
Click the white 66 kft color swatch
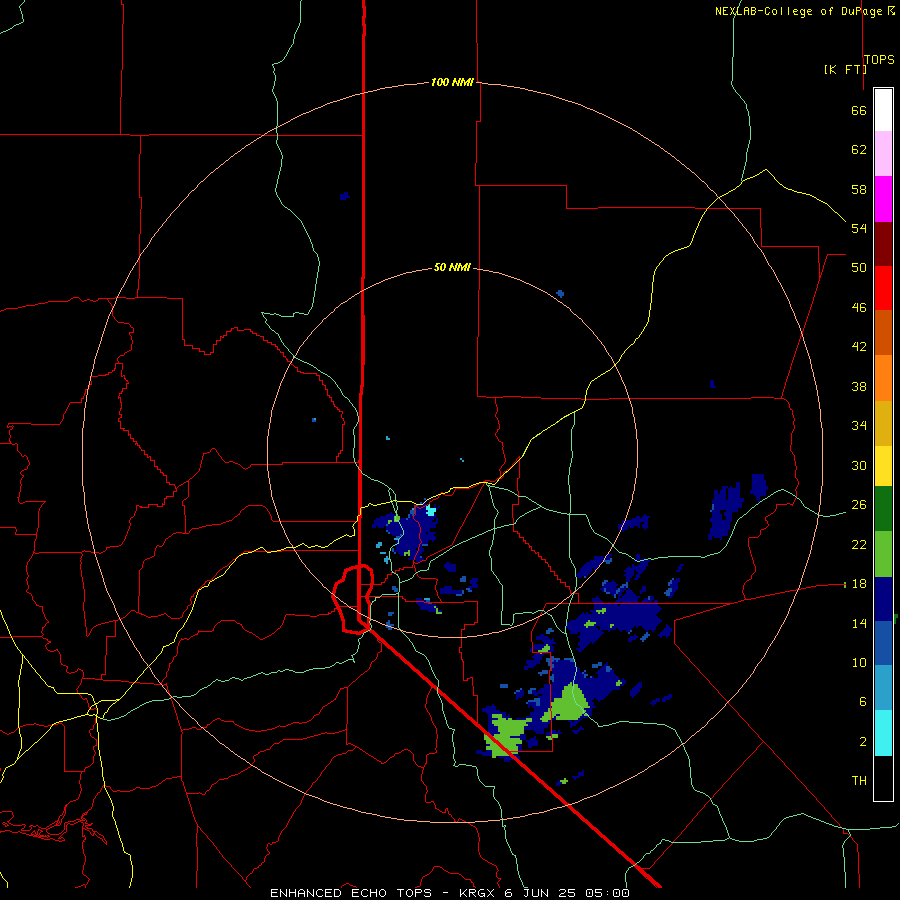point(883,110)
